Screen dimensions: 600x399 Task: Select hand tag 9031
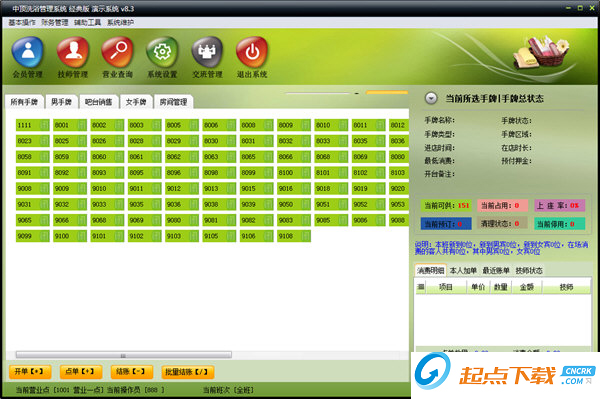point(33,204)
